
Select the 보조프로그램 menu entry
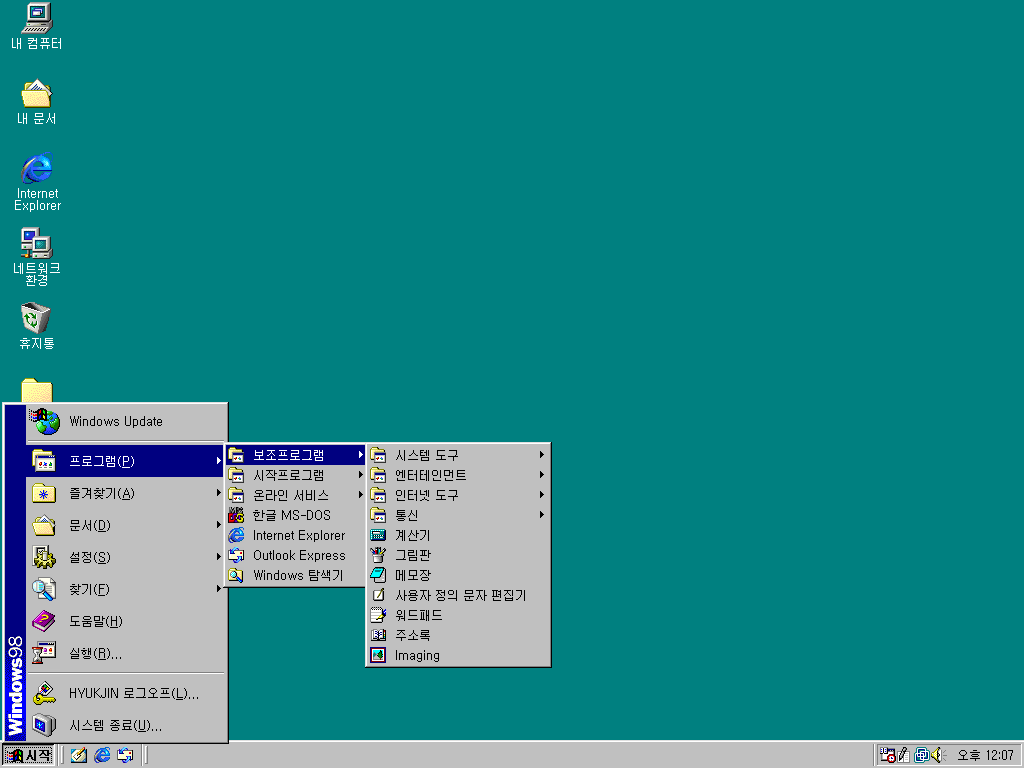click(x=295, y=455)
